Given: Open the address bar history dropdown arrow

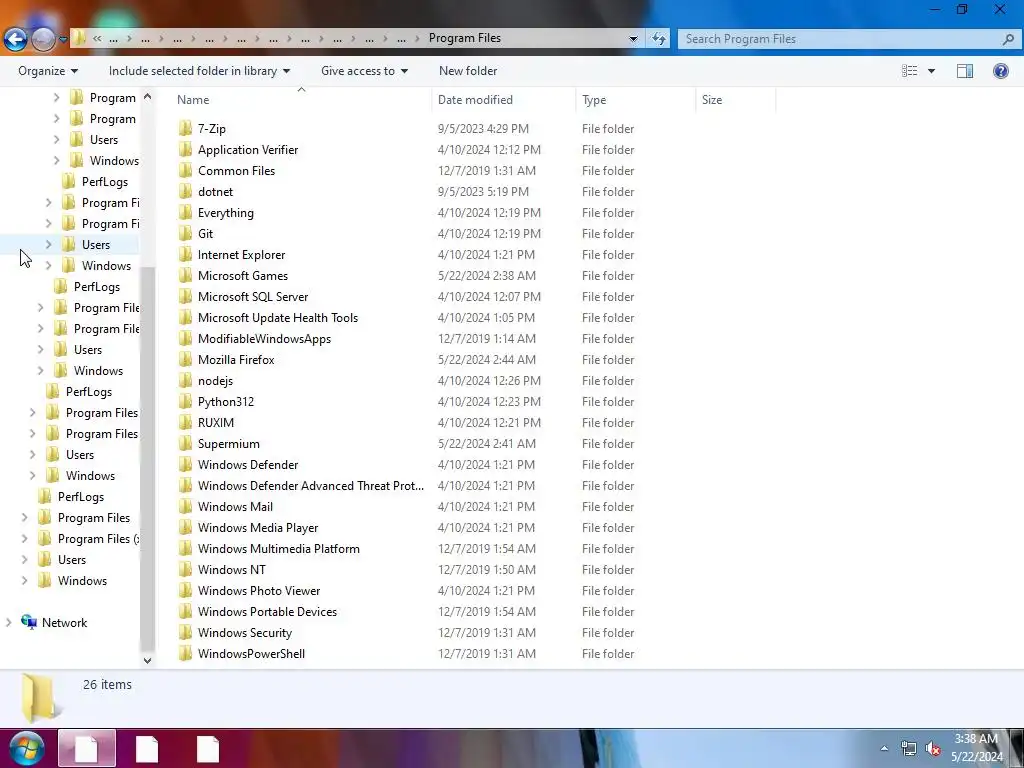Looking at the screenshot, I should click(633, 39).
